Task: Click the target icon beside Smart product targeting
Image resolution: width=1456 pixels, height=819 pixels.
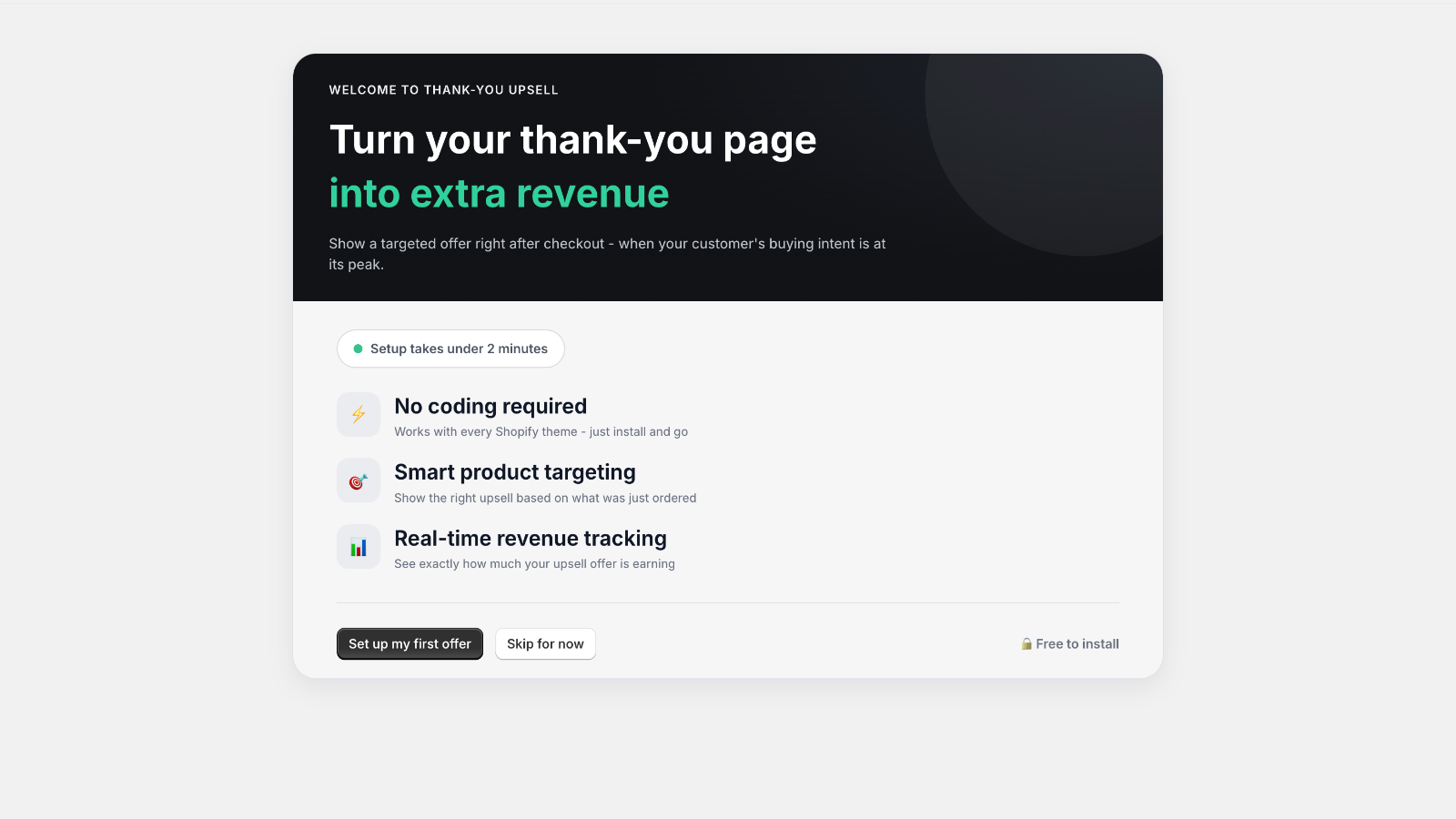Action: 359,480
